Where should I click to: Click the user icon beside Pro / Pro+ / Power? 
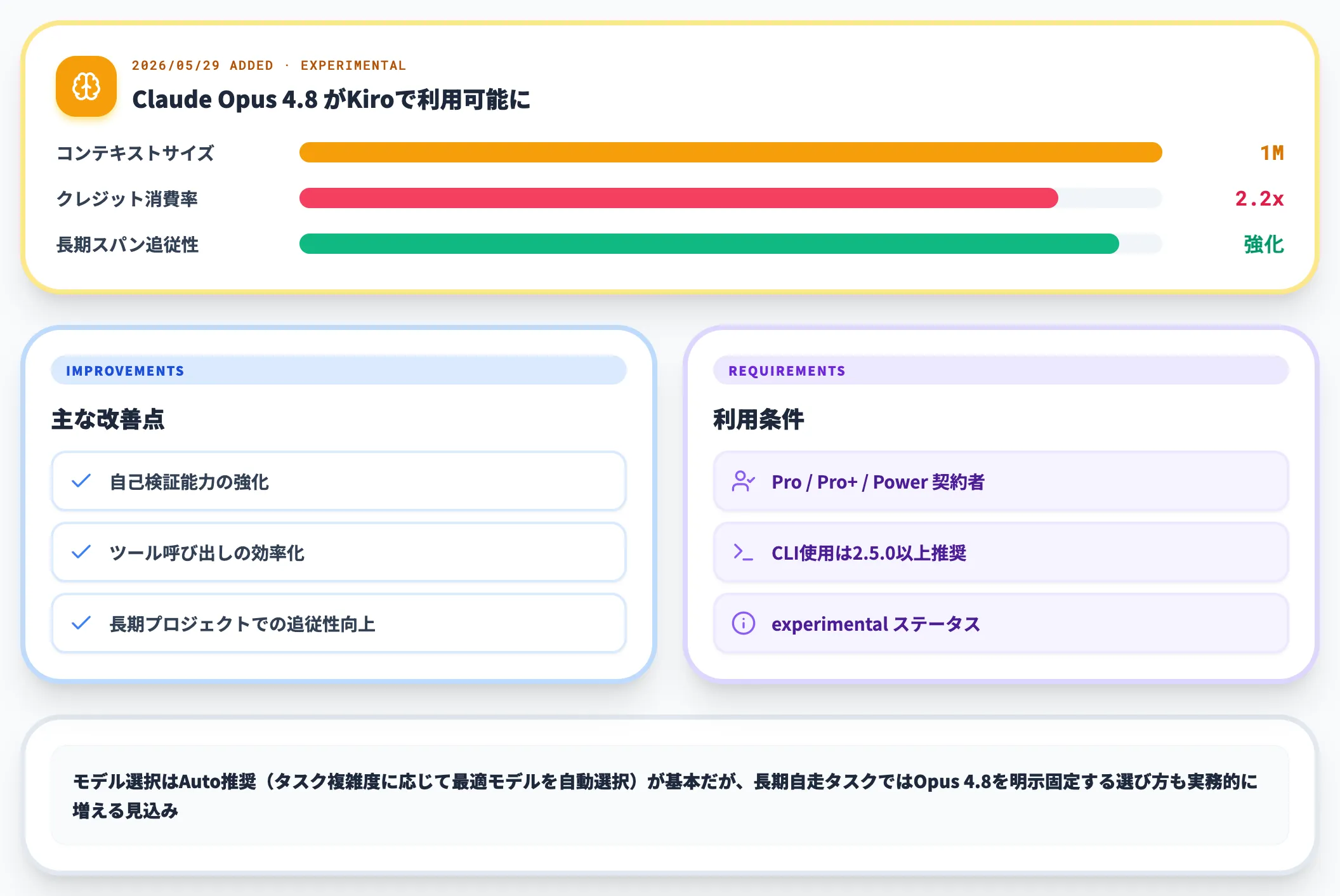[x=743, y=481]
